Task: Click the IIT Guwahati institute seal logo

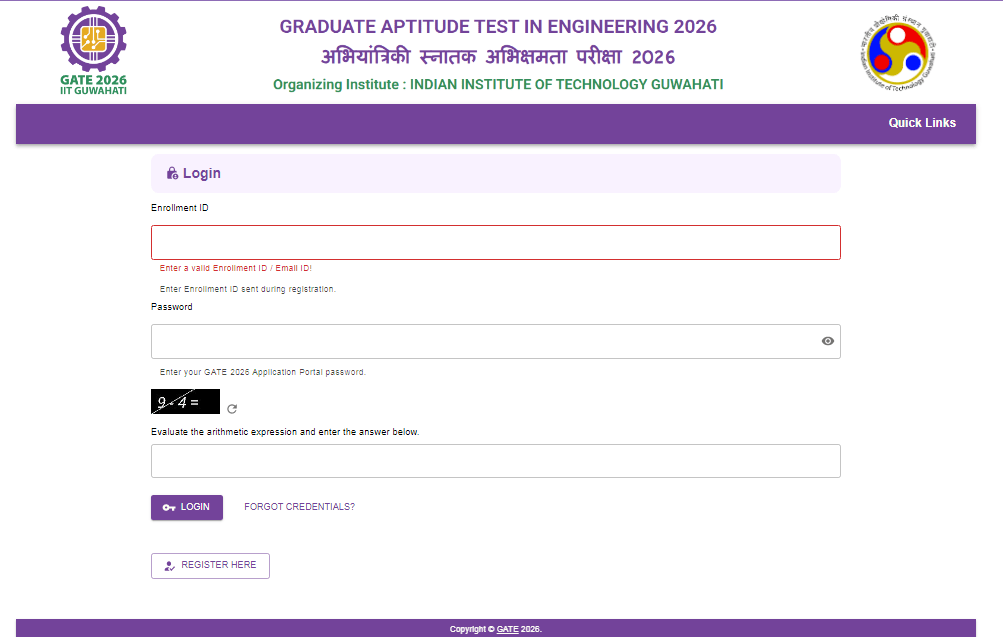Action: (898, 50)
